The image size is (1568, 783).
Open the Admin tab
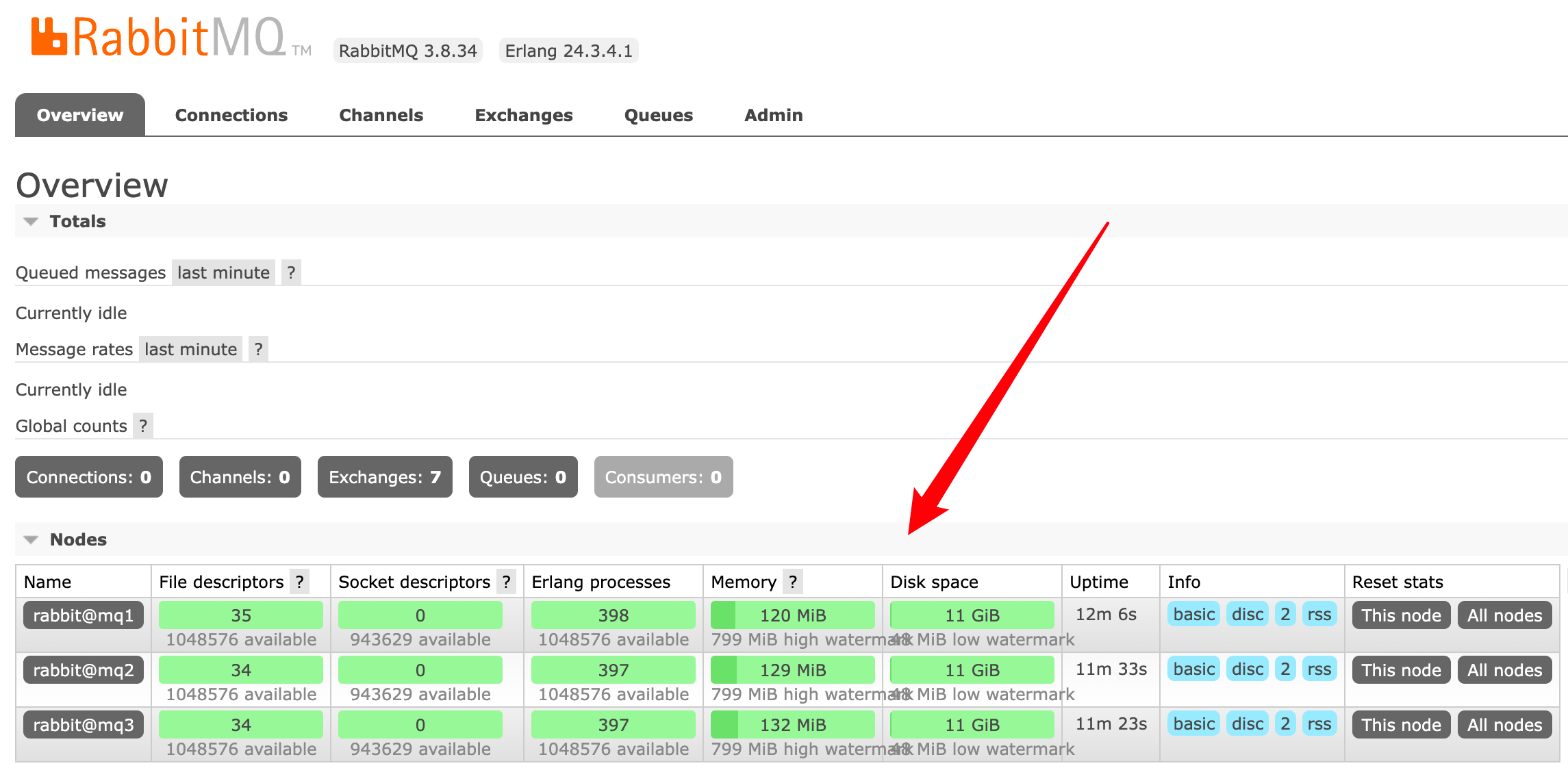point(773,115)
